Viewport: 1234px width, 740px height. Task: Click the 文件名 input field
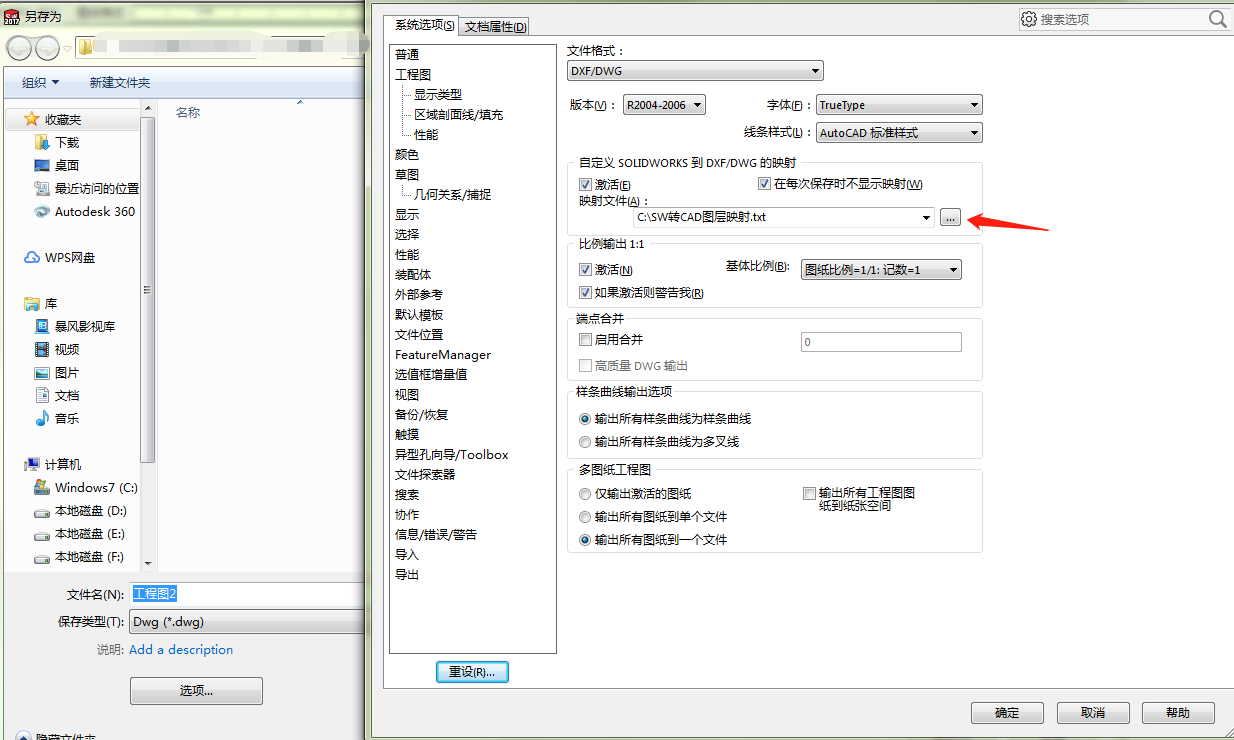coord(246,594)
